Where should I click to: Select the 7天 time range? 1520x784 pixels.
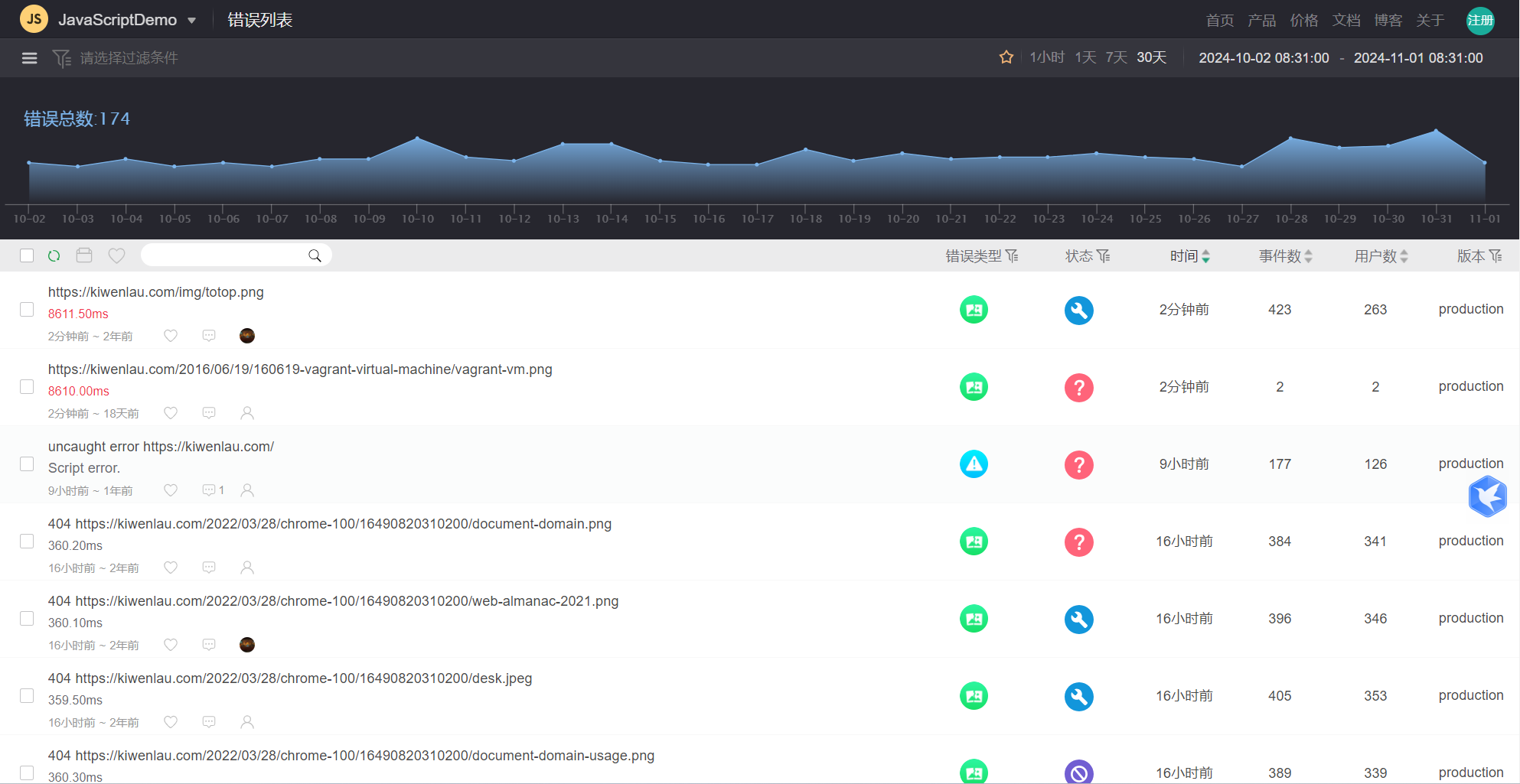tap(1116, 58)
